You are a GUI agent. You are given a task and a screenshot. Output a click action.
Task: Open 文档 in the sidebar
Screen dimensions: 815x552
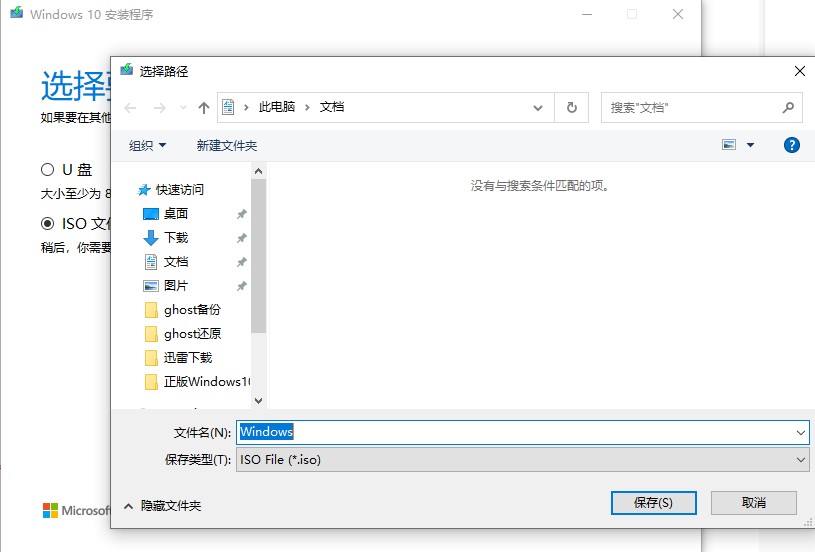point(176,261)
